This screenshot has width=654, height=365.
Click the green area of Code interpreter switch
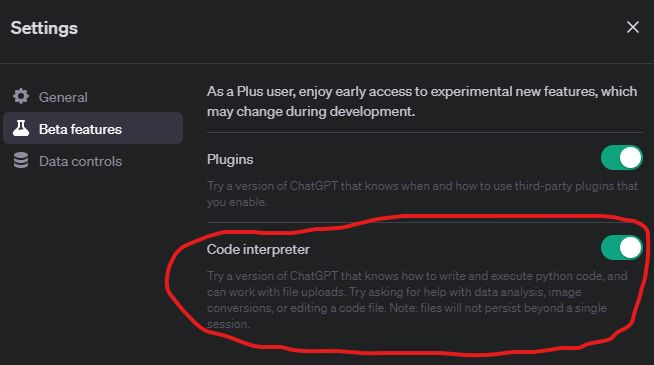pyautogui.click(x=610, y=247)
